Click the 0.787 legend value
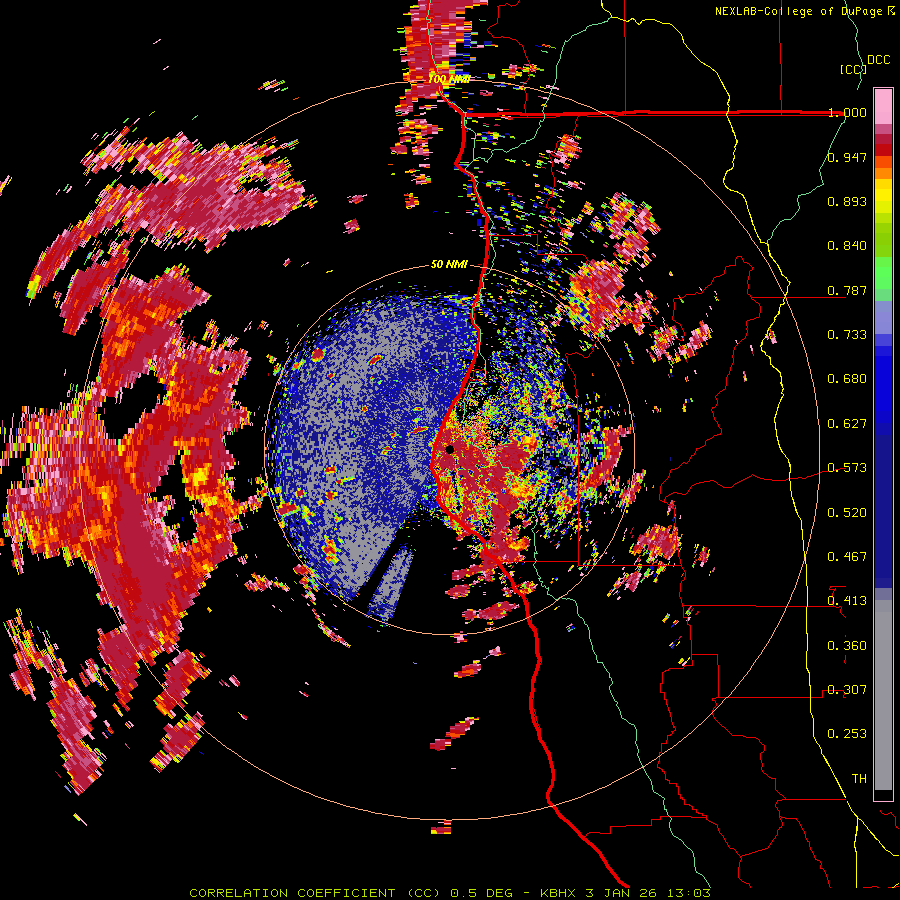This screenshot has height=900, width=900. tap(847, 290)
